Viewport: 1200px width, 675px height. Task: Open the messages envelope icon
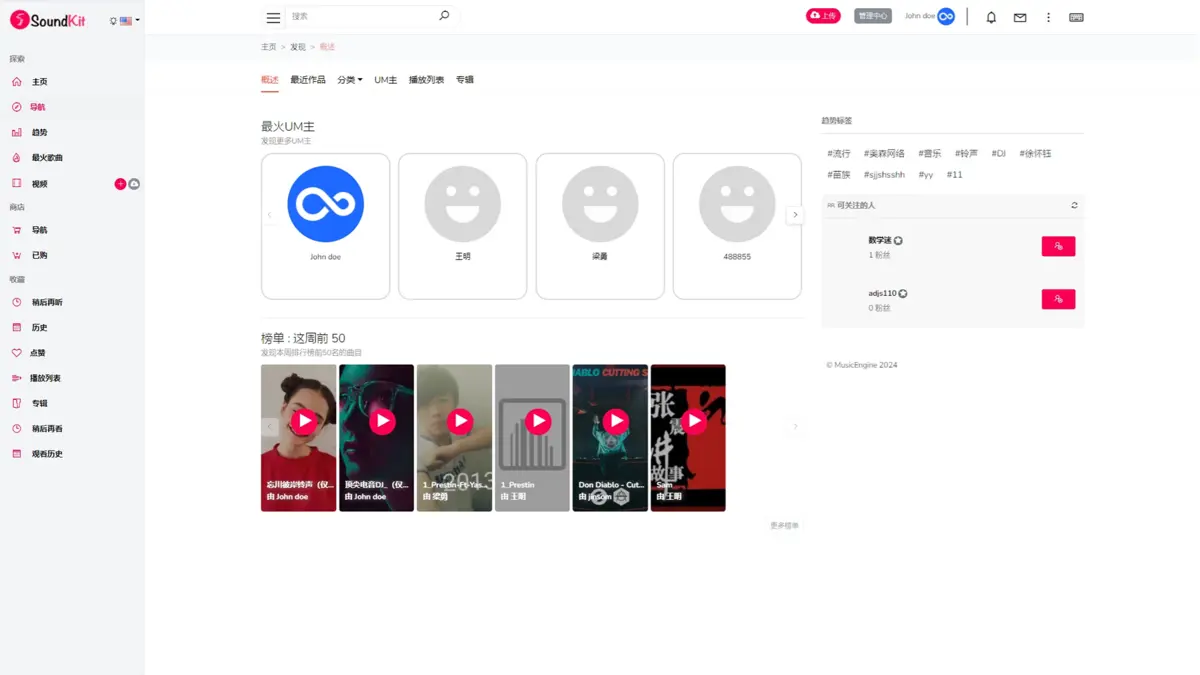point(1020,17)
